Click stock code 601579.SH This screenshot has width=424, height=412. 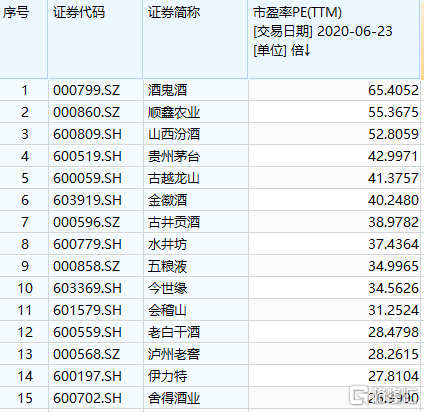(x=87, y=310)
